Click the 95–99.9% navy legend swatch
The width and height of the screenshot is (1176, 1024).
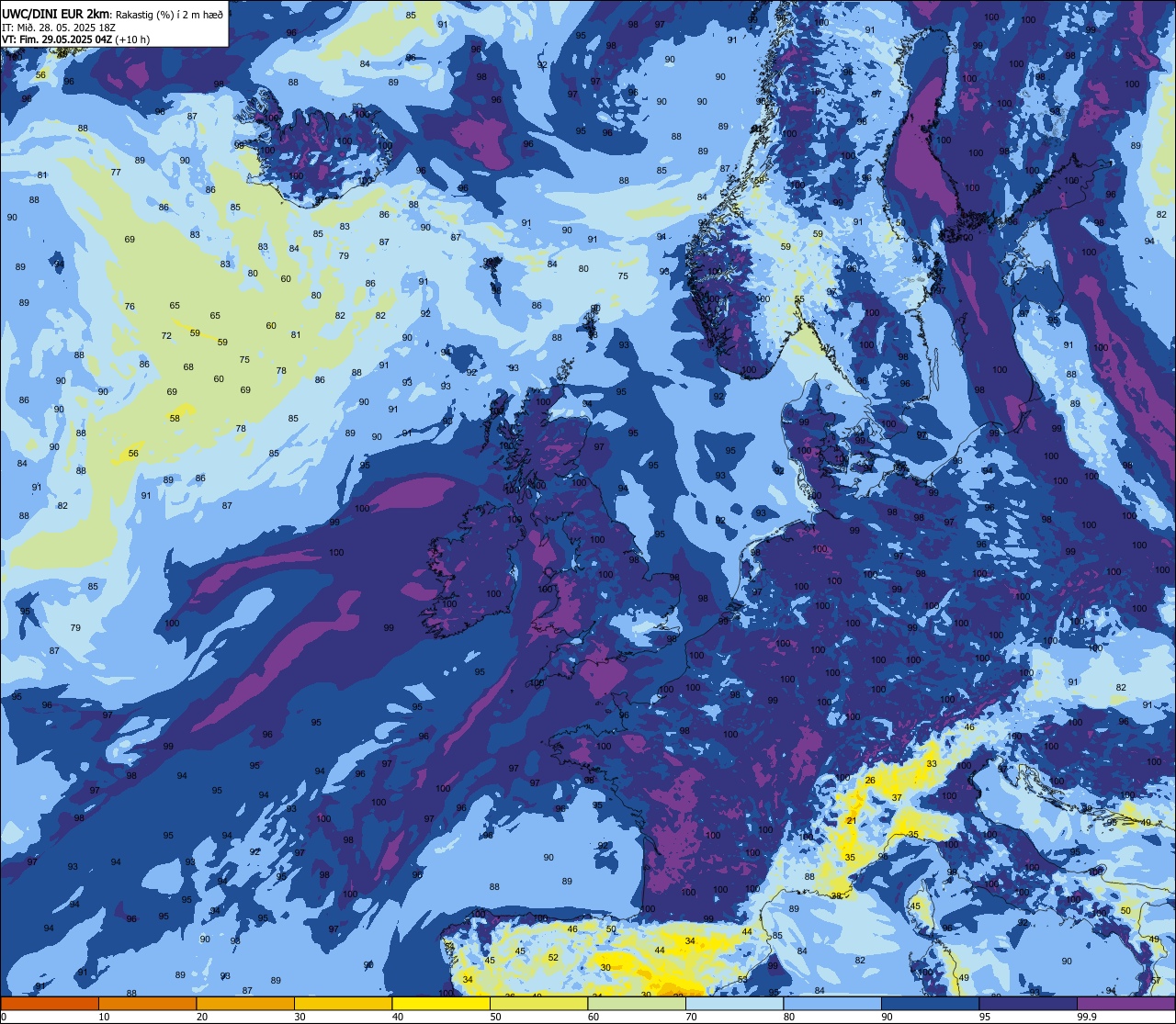click(1028, 1003)
